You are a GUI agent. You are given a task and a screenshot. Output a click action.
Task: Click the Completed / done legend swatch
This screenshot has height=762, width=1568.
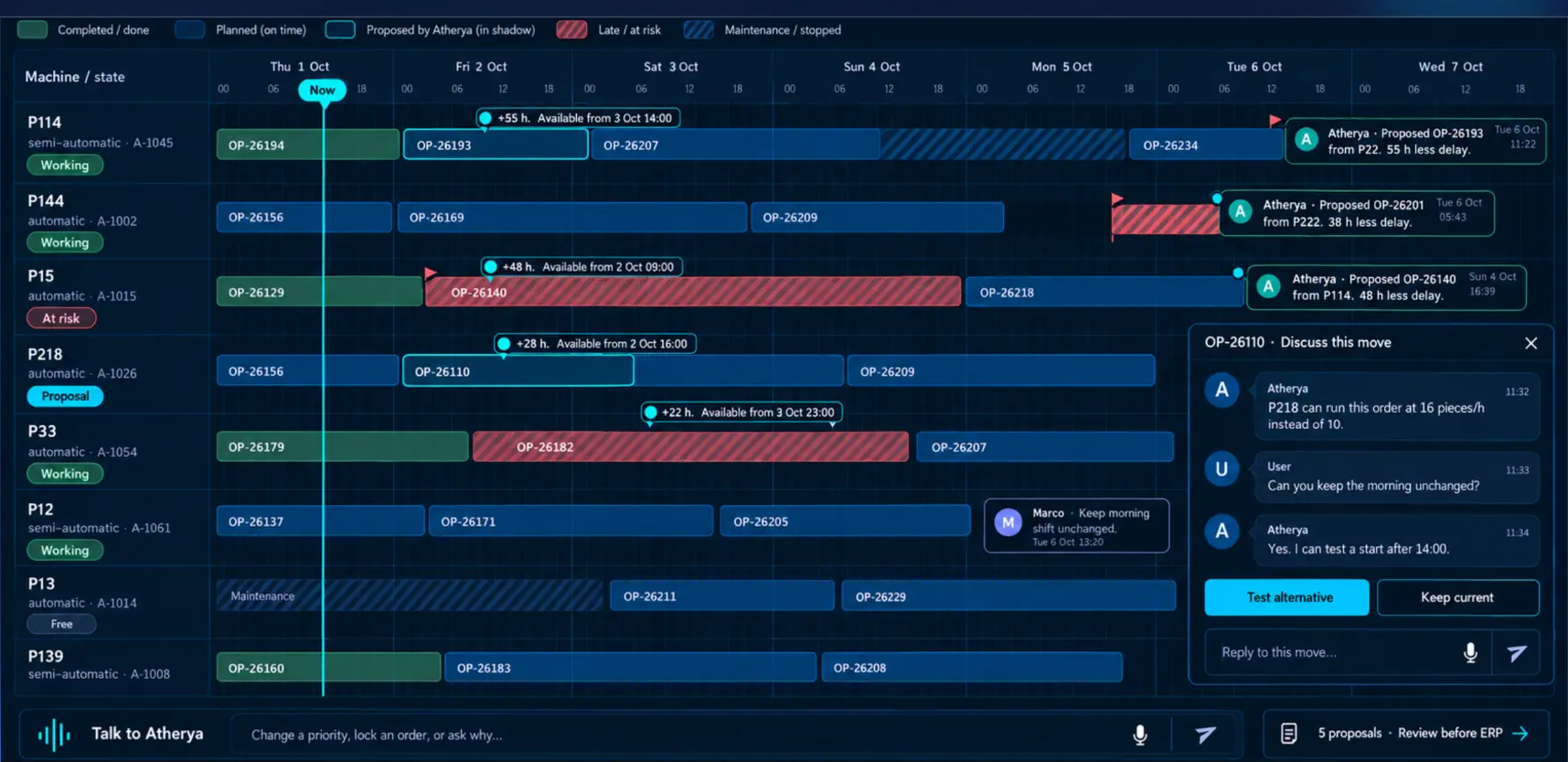pos(33,29)
